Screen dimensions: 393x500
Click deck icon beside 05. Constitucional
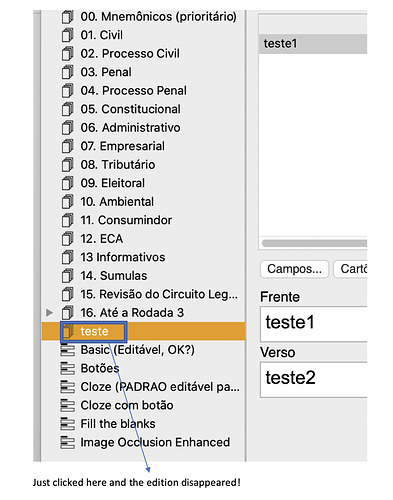[x=67, y=109]
